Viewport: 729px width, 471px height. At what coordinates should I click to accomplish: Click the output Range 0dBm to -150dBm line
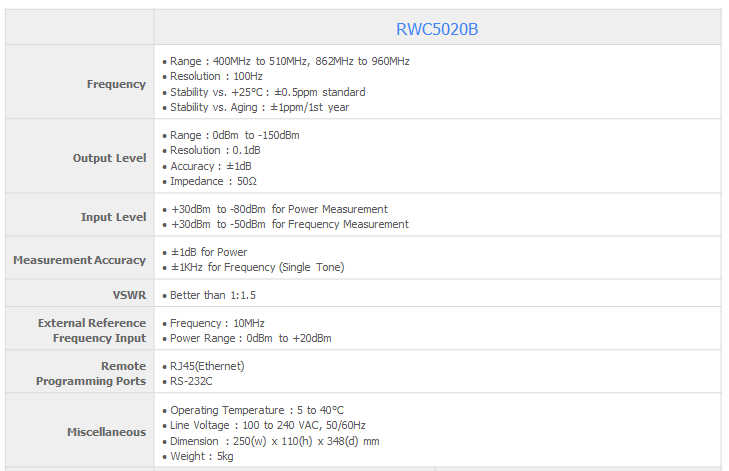pos(234,135)
